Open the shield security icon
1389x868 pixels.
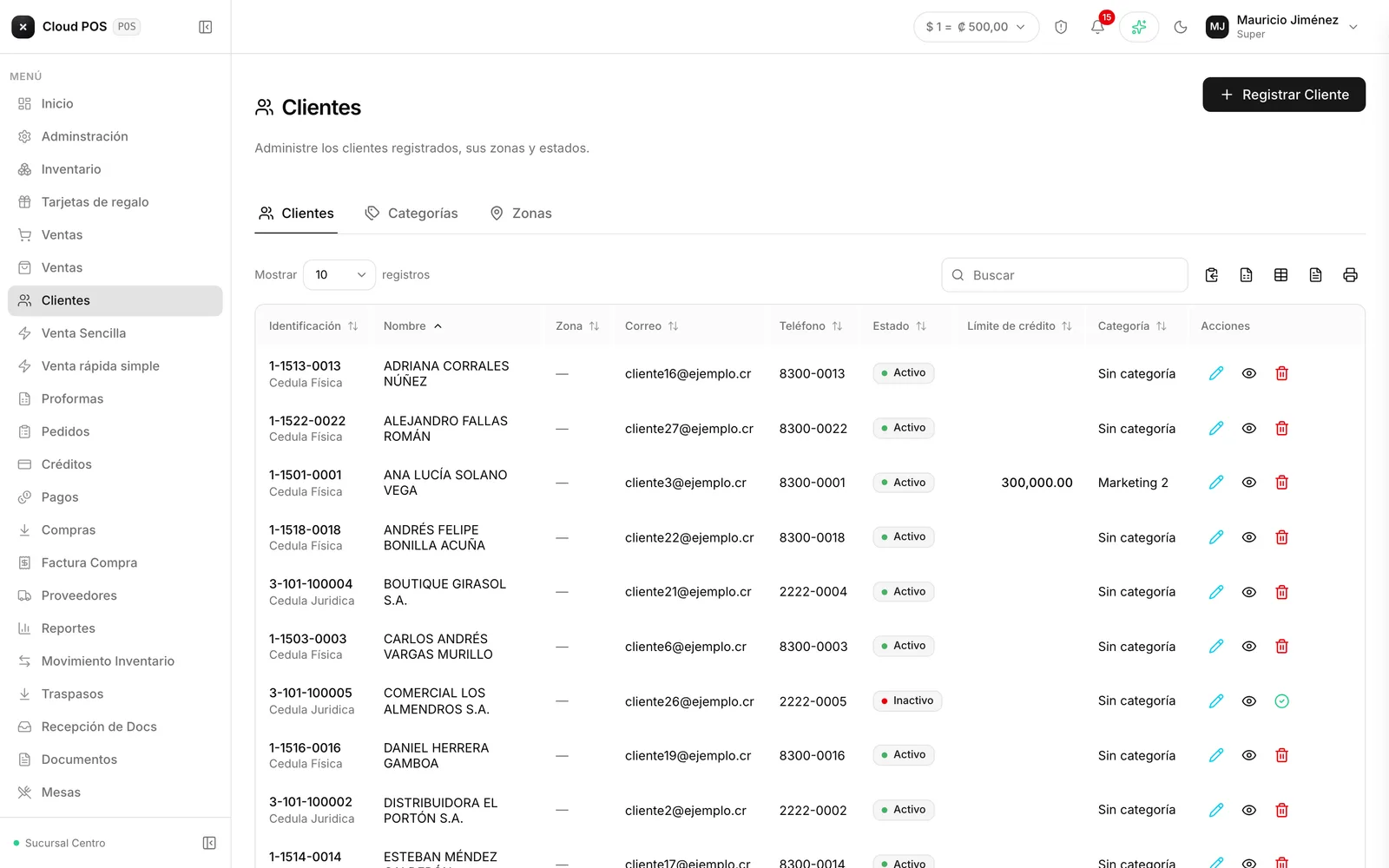(x=1061, y=27)
